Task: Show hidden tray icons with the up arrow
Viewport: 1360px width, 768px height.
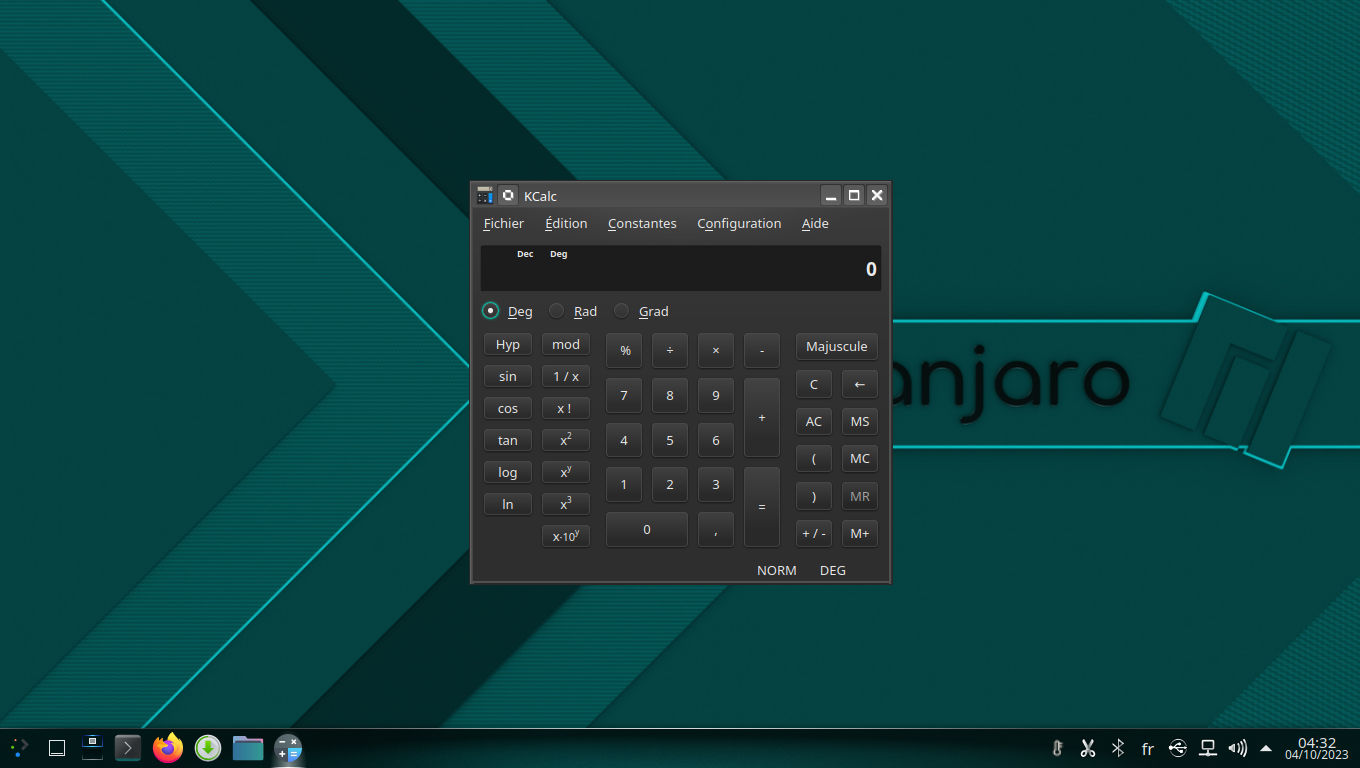Action: 1266,748
